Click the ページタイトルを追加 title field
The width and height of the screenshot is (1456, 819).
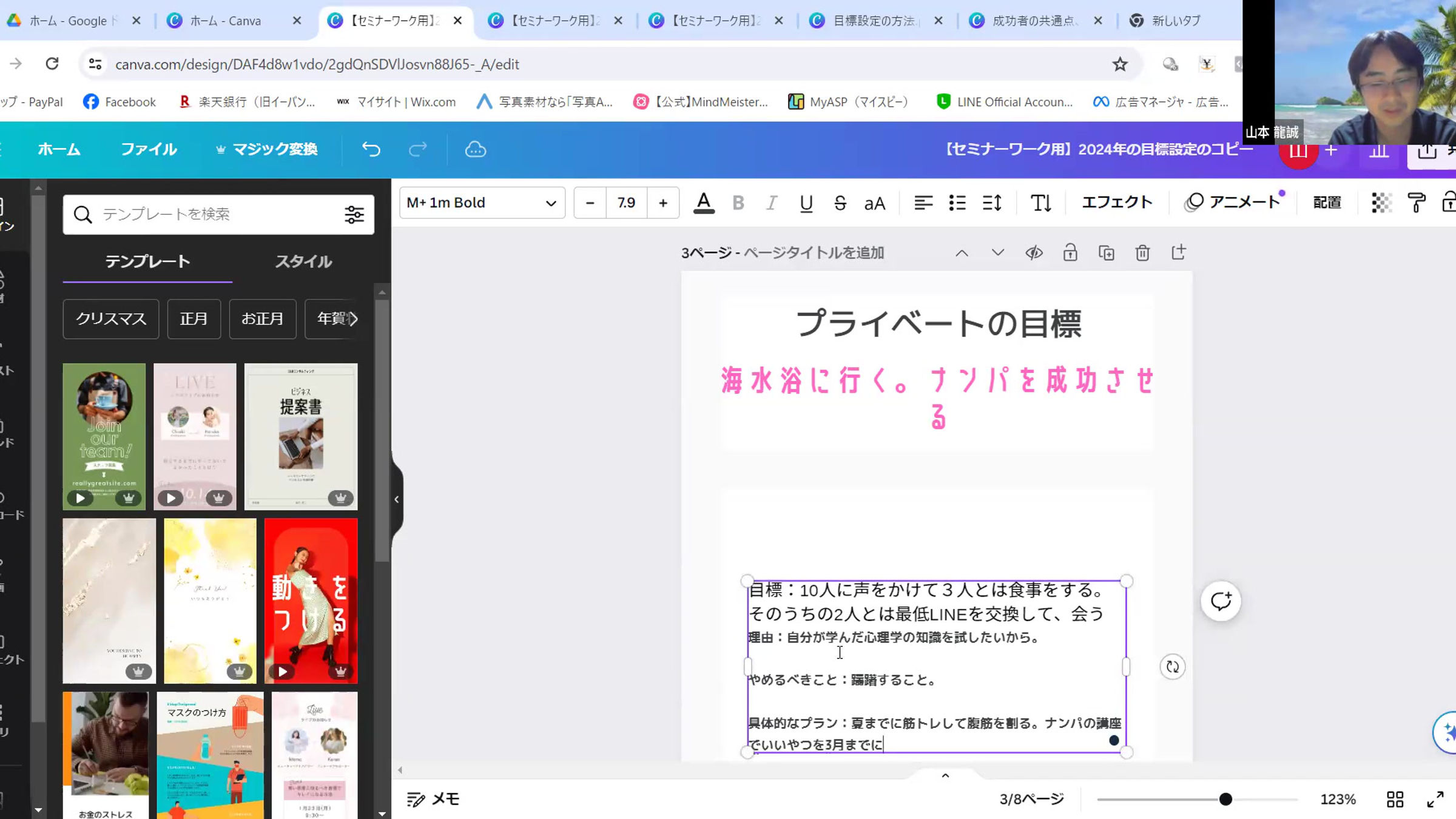coord(814,253)
